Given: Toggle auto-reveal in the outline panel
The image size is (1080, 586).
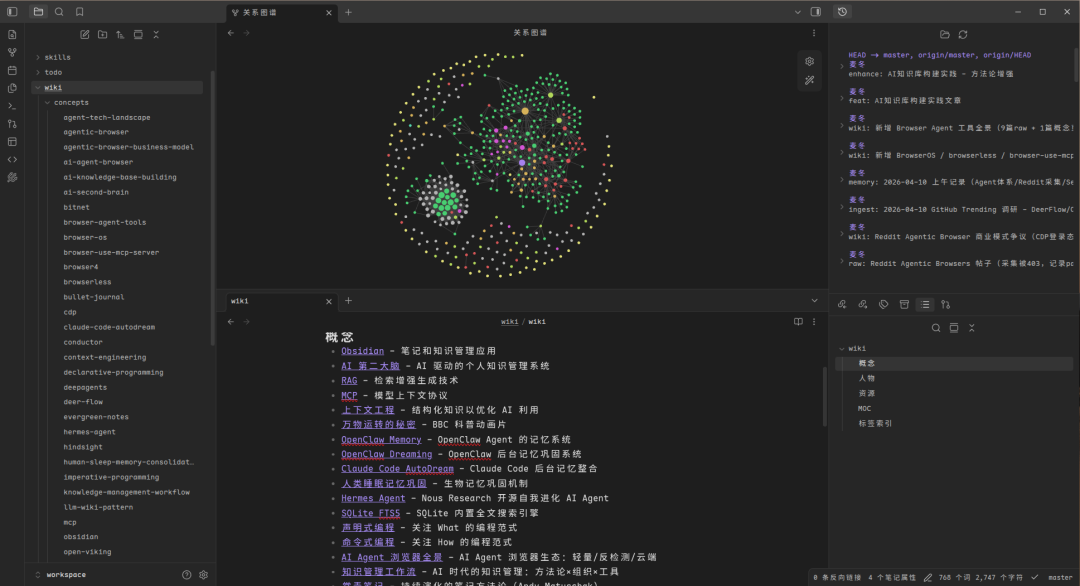Looking at the screenshot, I should coord(954,328).
